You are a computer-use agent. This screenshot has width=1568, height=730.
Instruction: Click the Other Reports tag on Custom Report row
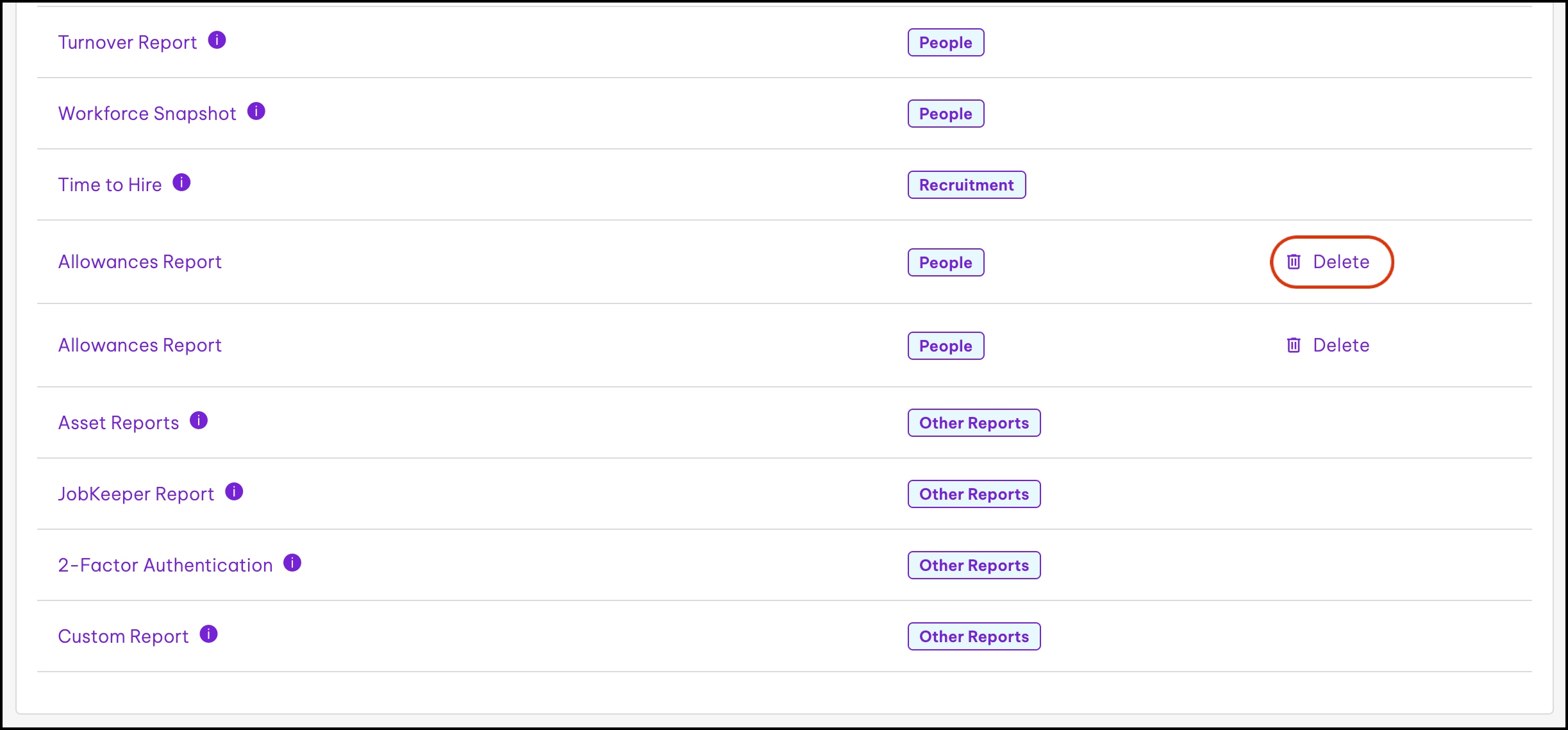pyautogui.click(x=974, y=636)
